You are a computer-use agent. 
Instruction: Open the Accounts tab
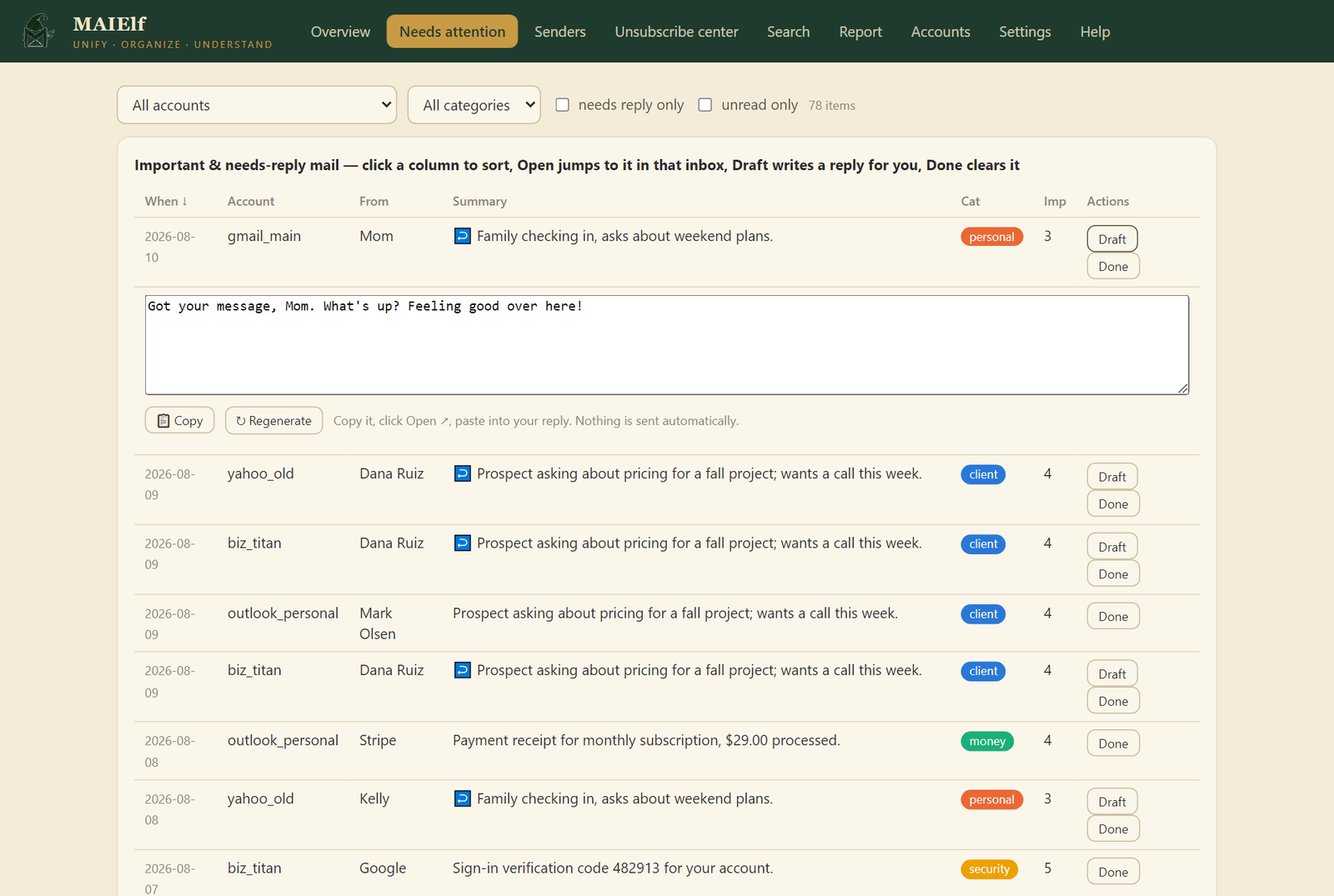(940, 32)
